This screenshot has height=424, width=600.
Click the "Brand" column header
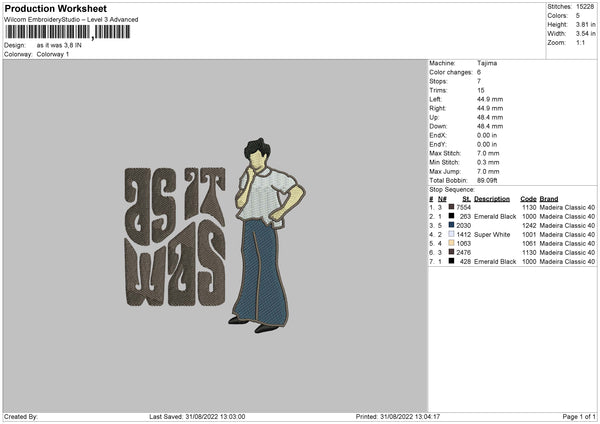coord(549,199)
